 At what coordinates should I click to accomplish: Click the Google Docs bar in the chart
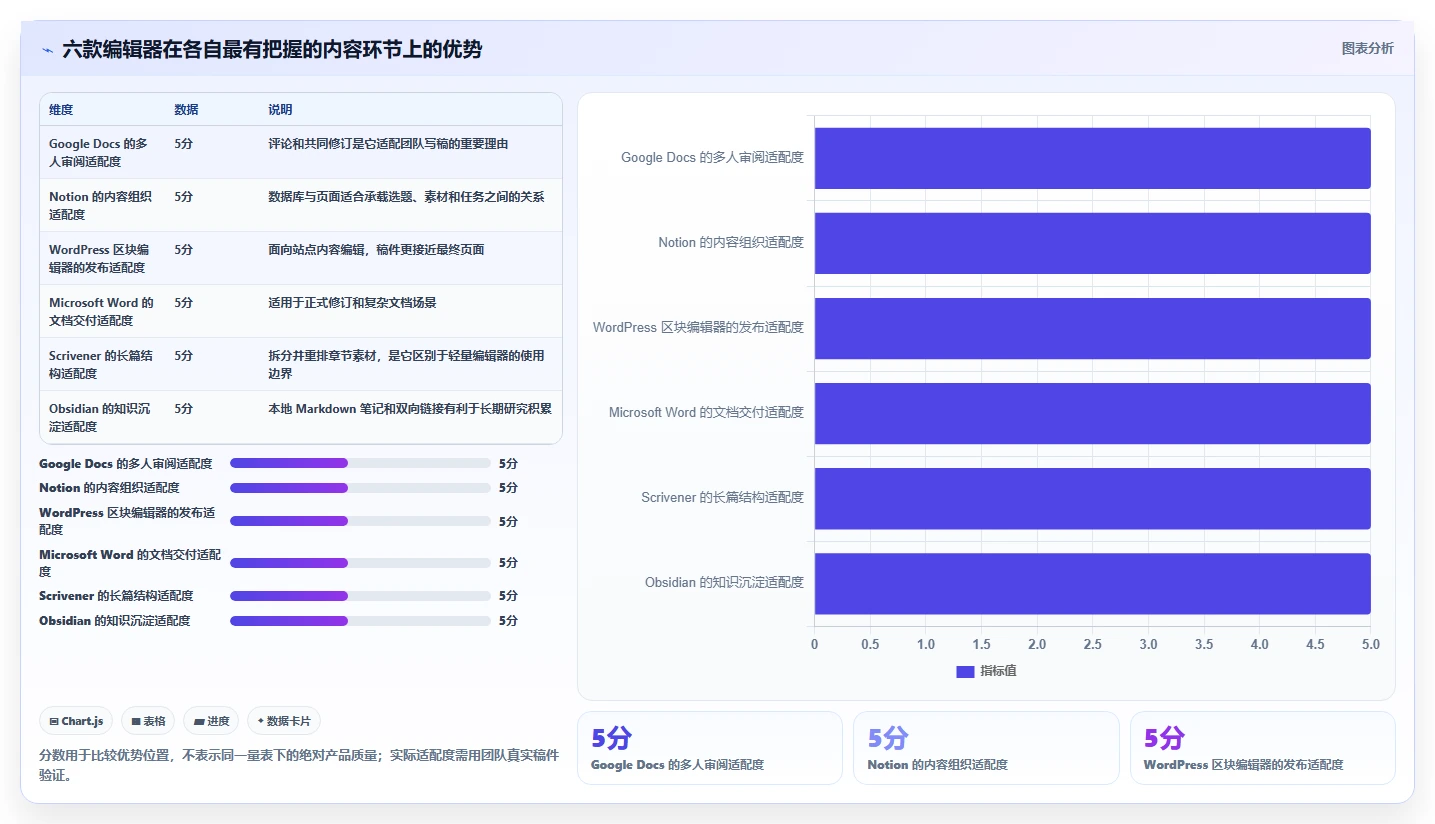pos(1092,158)
